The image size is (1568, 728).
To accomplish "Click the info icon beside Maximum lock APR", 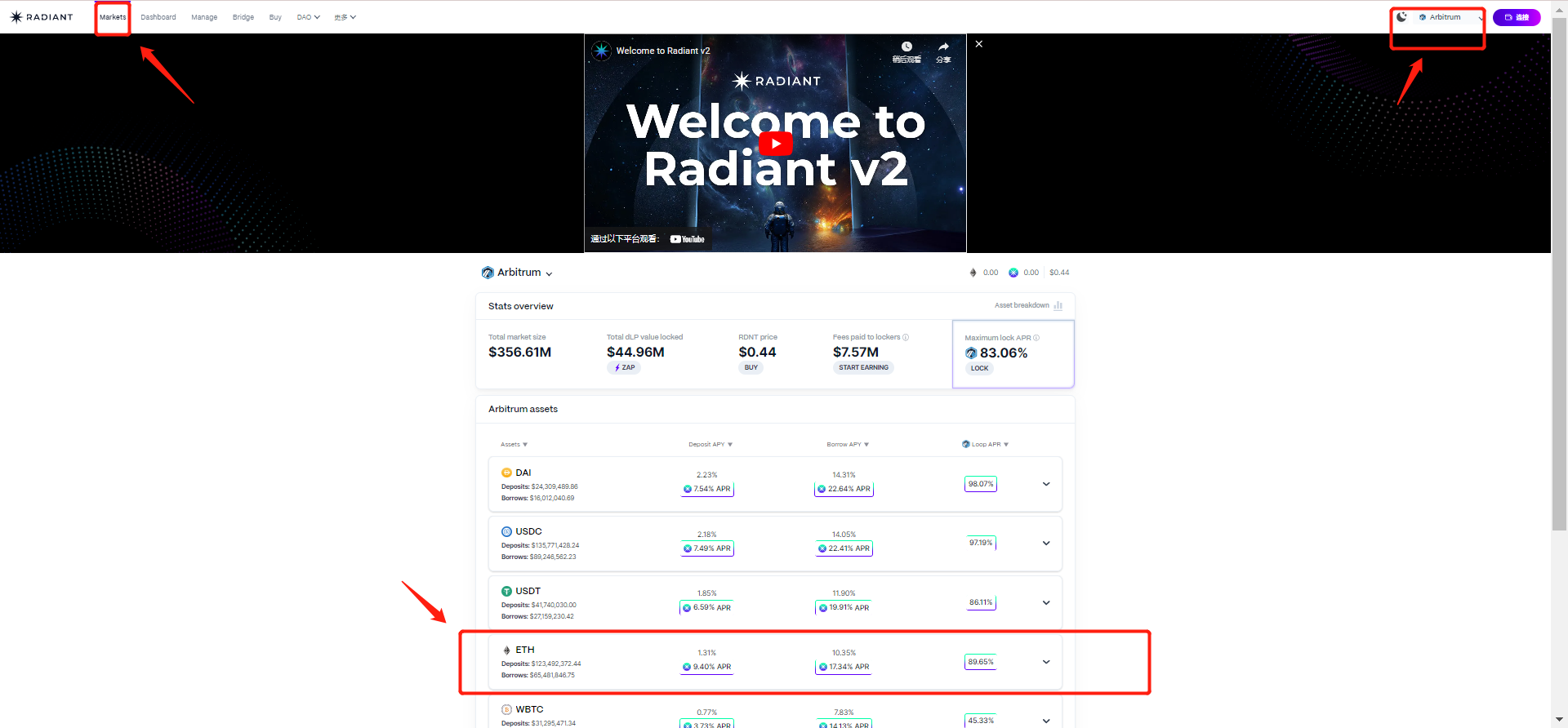I will 1036,338.
